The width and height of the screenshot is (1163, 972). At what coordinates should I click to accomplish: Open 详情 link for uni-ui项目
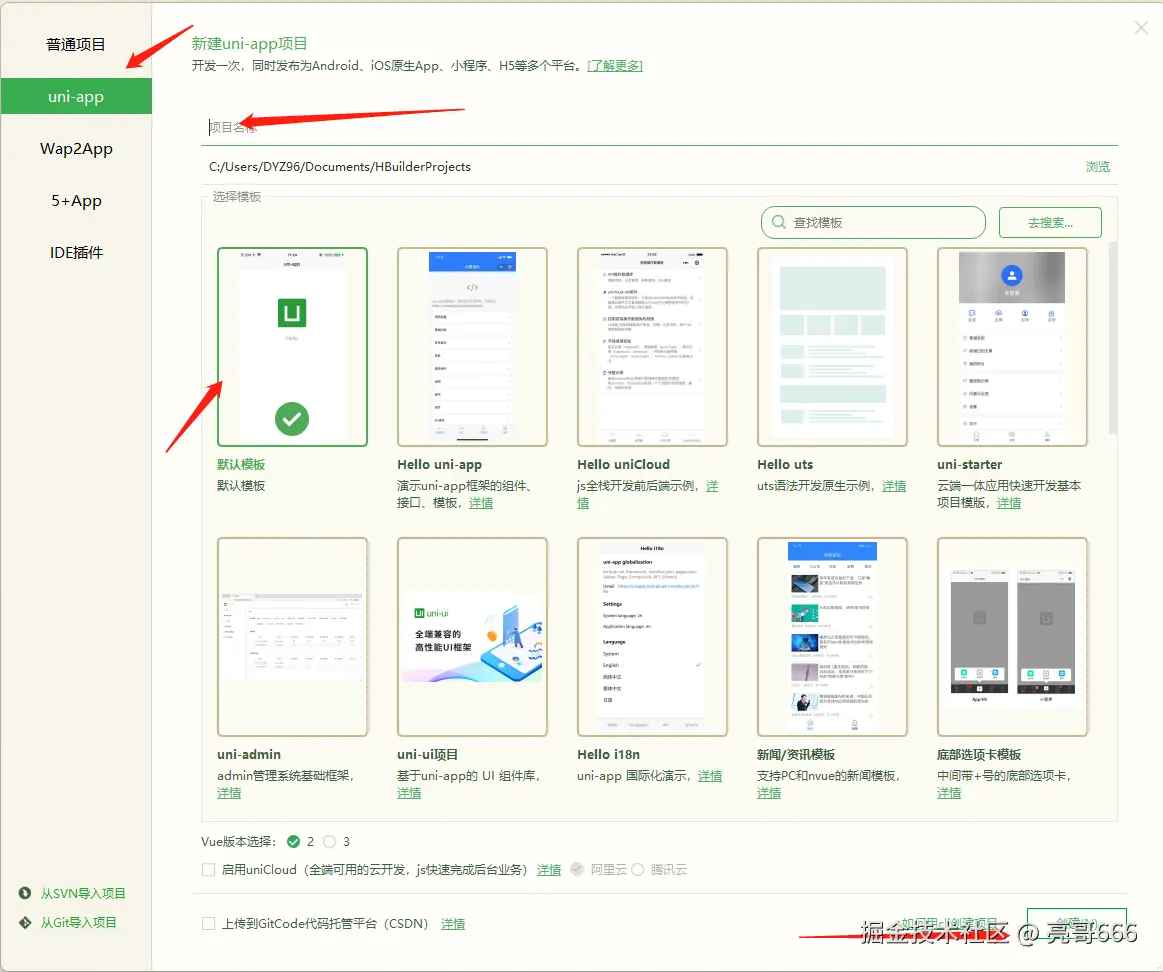409,793
